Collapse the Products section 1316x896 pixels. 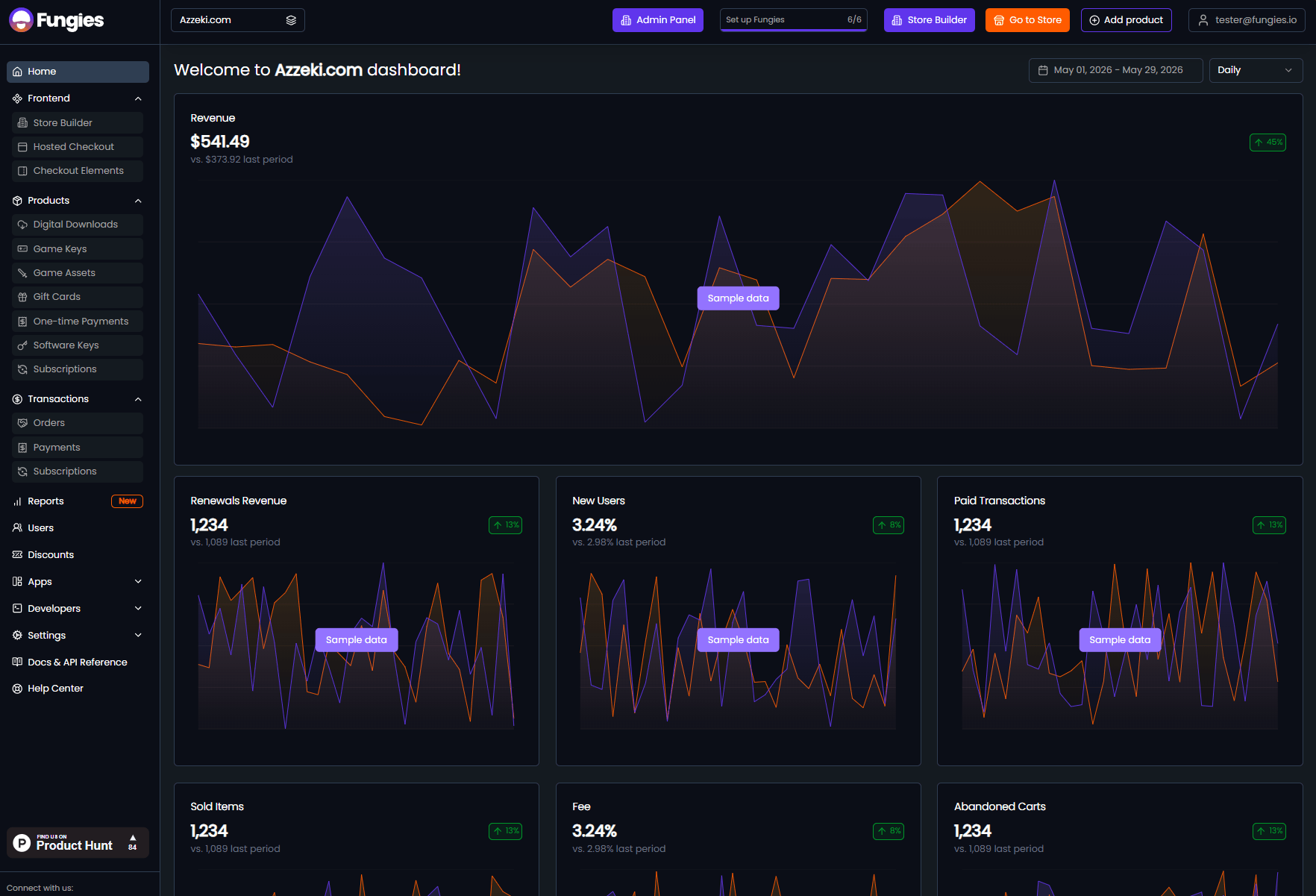(138, 201)
